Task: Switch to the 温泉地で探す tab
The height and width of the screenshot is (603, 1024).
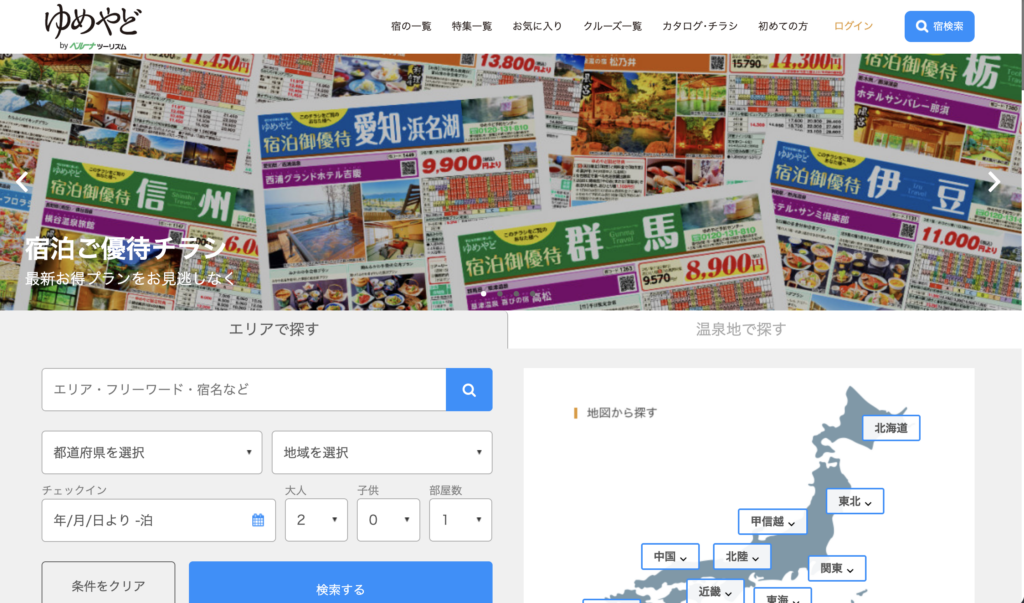Action: tap(740, 329)
